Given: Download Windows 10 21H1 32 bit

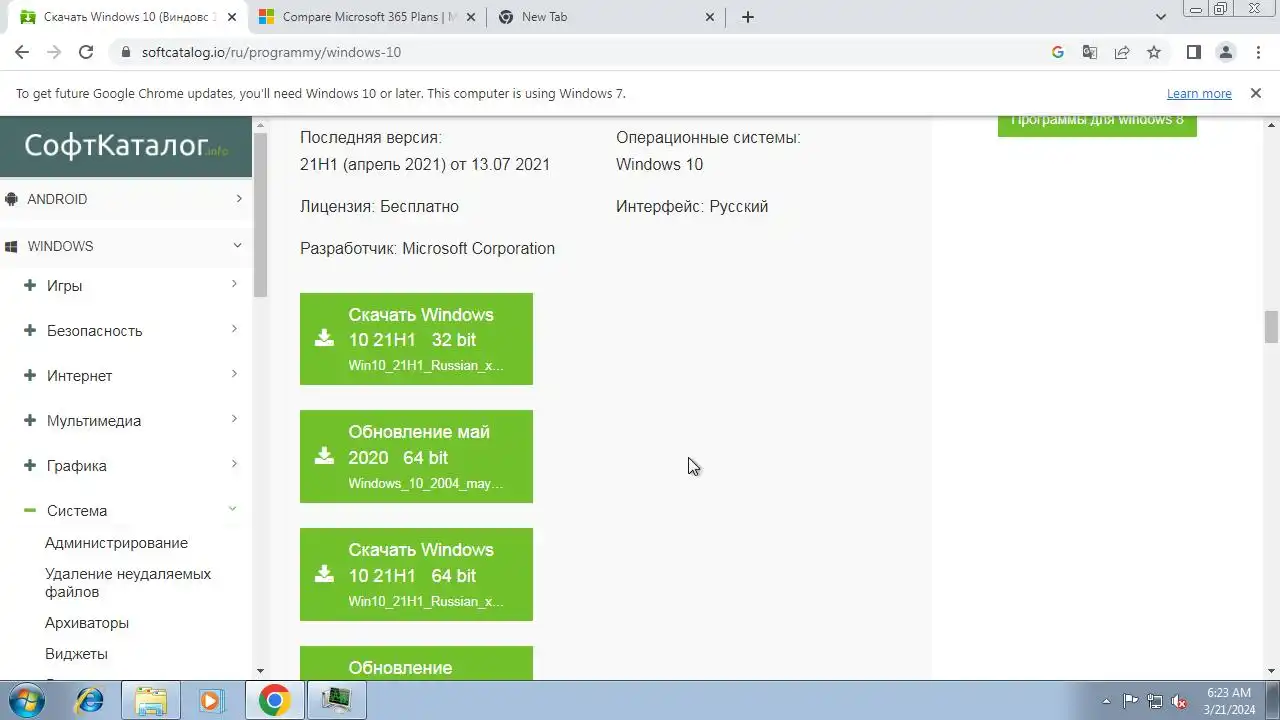Looking at the screenshot, I should (x=416, y=339).
